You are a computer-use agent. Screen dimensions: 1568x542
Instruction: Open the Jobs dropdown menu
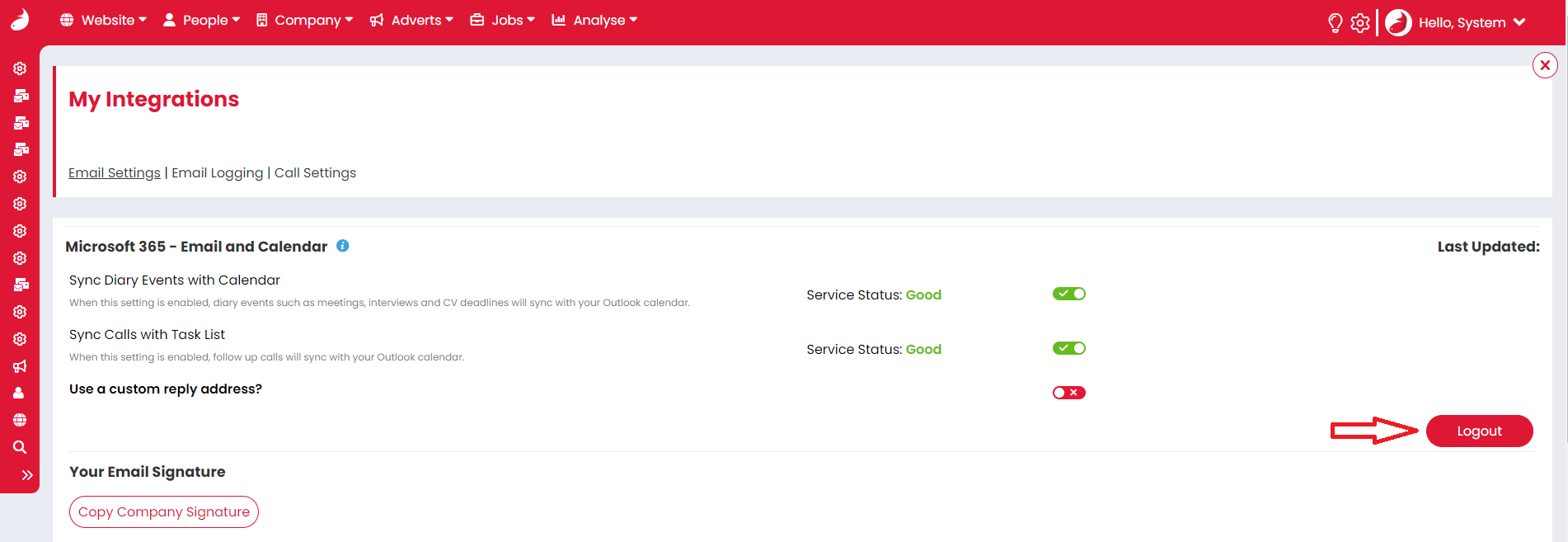pyautogui.click(x=503, y=20)
